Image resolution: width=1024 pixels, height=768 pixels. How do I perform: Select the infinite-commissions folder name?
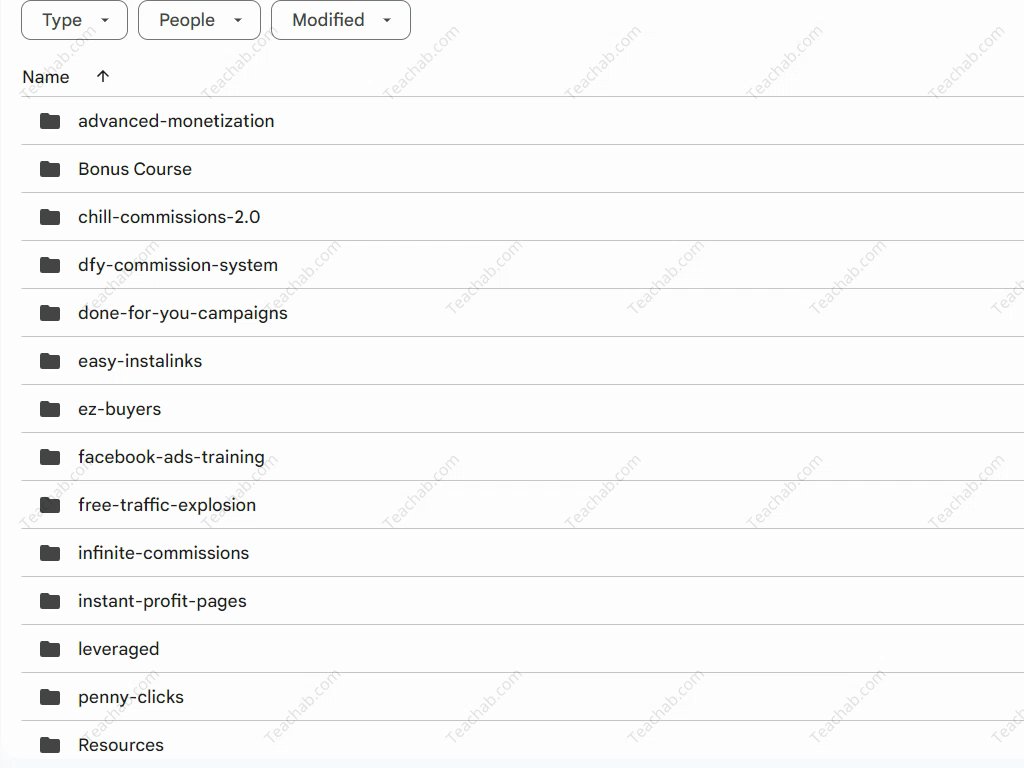(163, 553)
